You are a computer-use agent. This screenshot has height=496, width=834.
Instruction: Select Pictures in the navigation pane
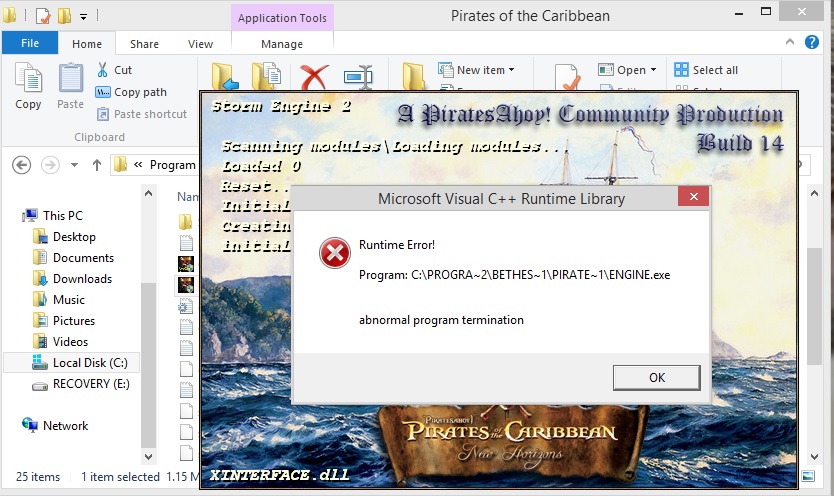point(63,321)
